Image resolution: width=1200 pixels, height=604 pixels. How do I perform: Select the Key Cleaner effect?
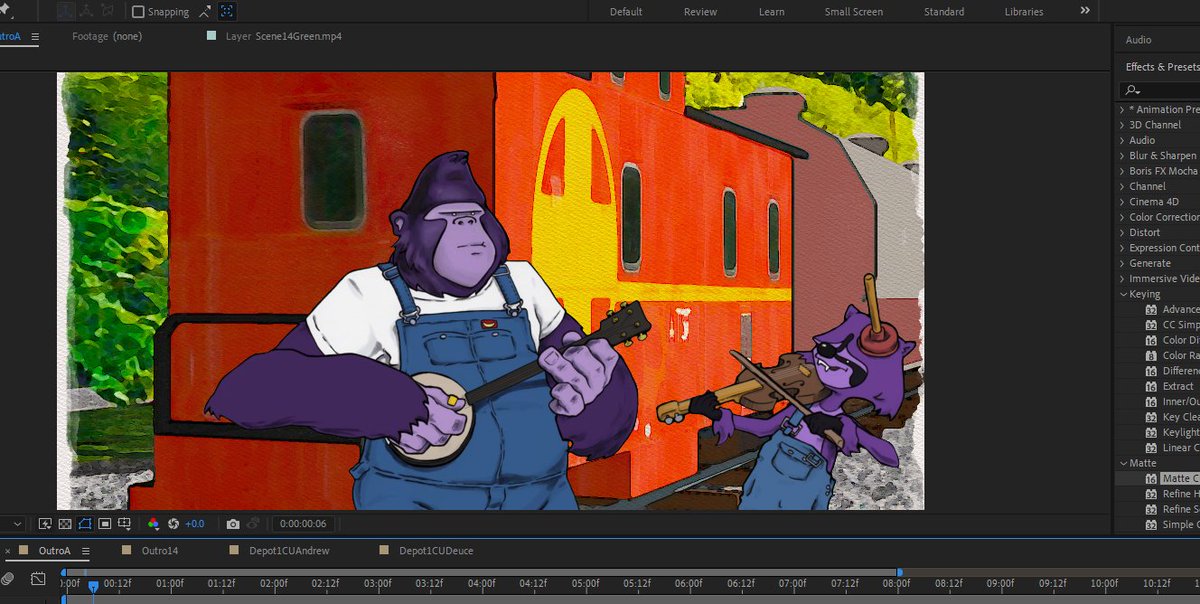[x=1180, y=417]
